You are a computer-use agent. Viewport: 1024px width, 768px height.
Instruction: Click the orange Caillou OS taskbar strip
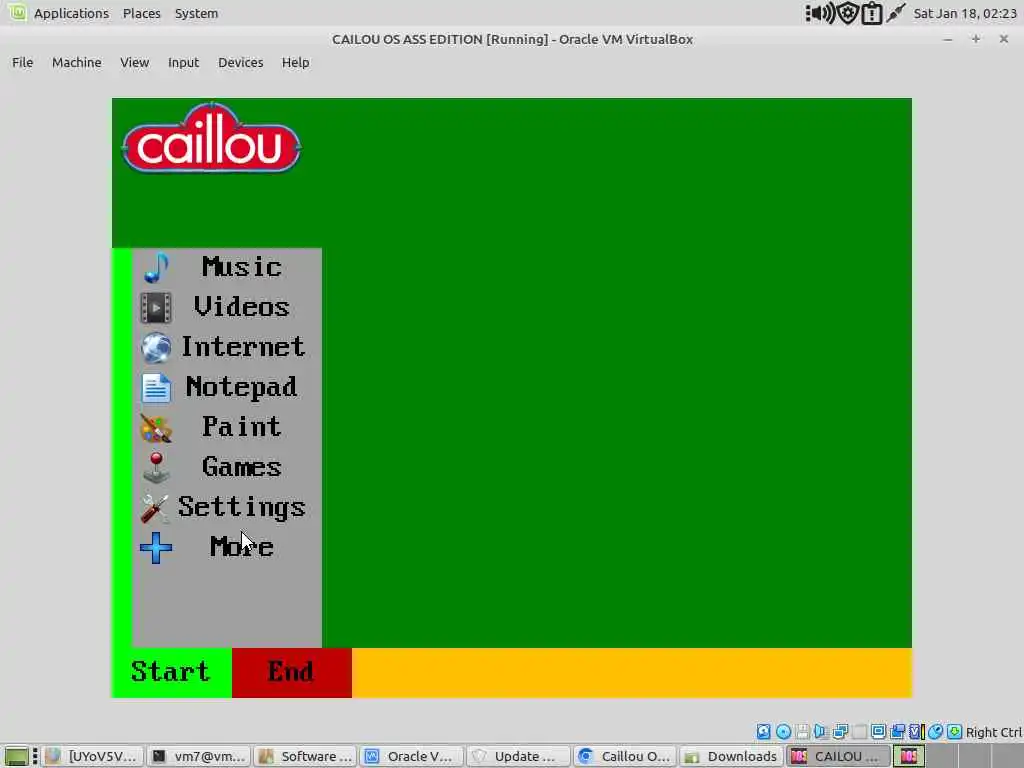pos(632,673)
